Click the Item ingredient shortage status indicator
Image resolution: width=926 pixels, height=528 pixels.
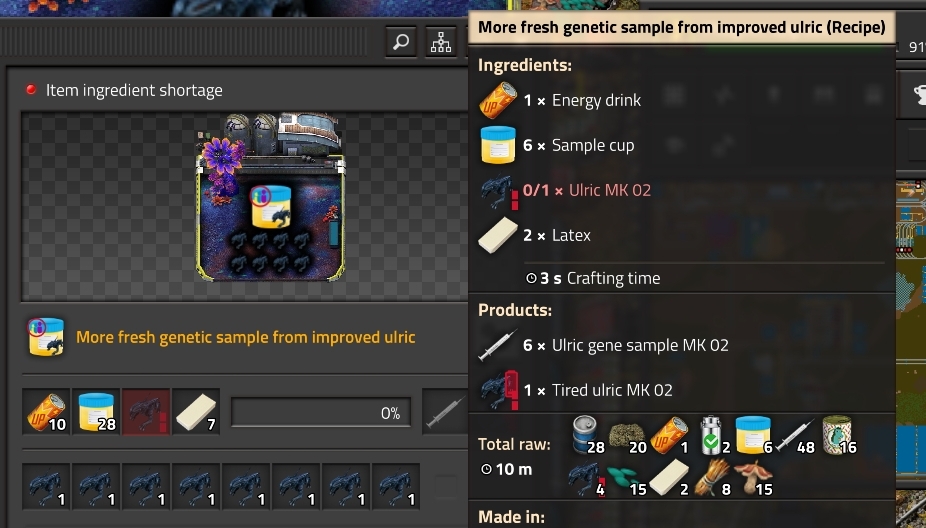click(125, 90)
